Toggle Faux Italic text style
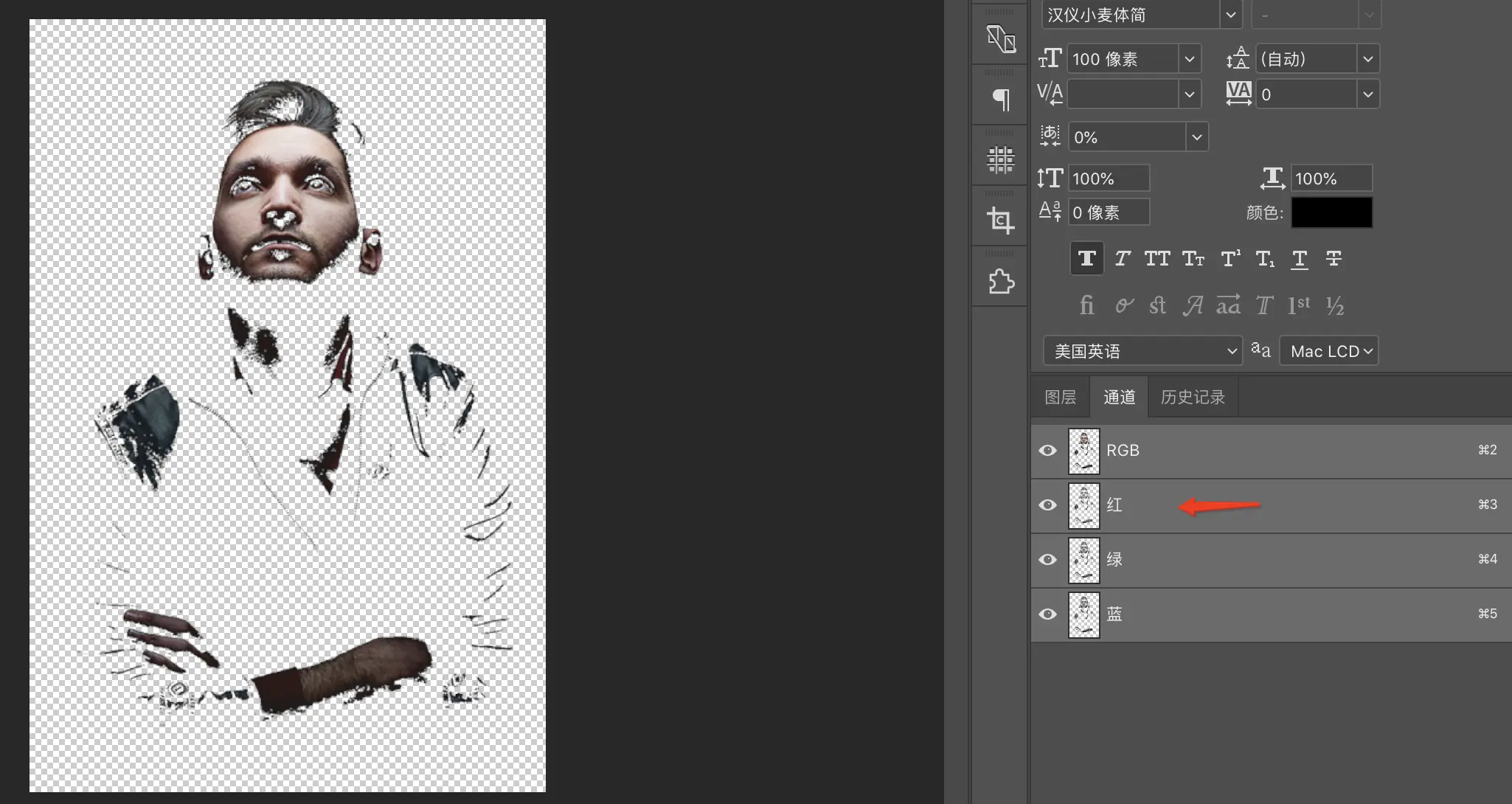1512x804 pixels. coord(1122,259)
